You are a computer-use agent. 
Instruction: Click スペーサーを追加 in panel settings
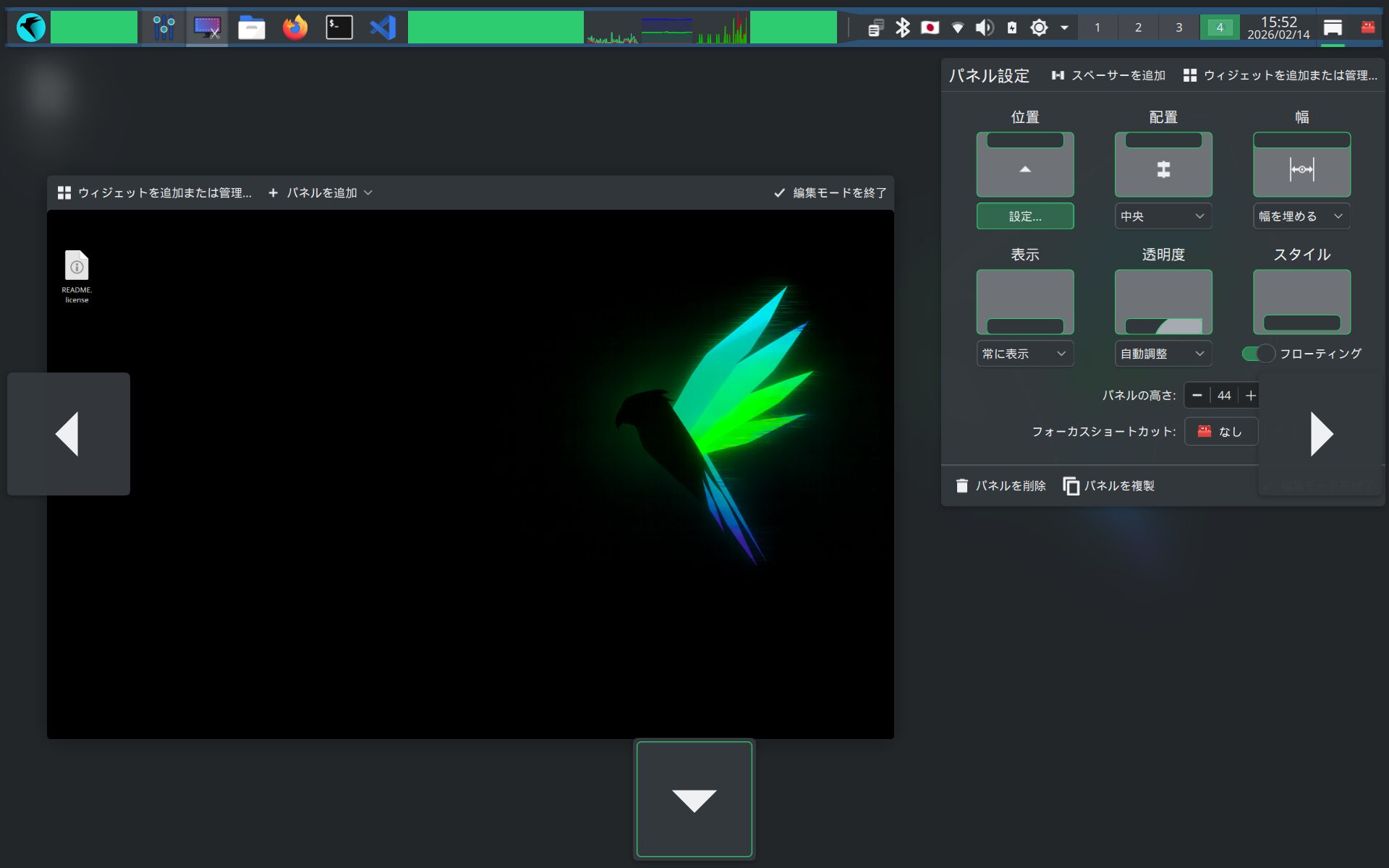coord(1108,75)
